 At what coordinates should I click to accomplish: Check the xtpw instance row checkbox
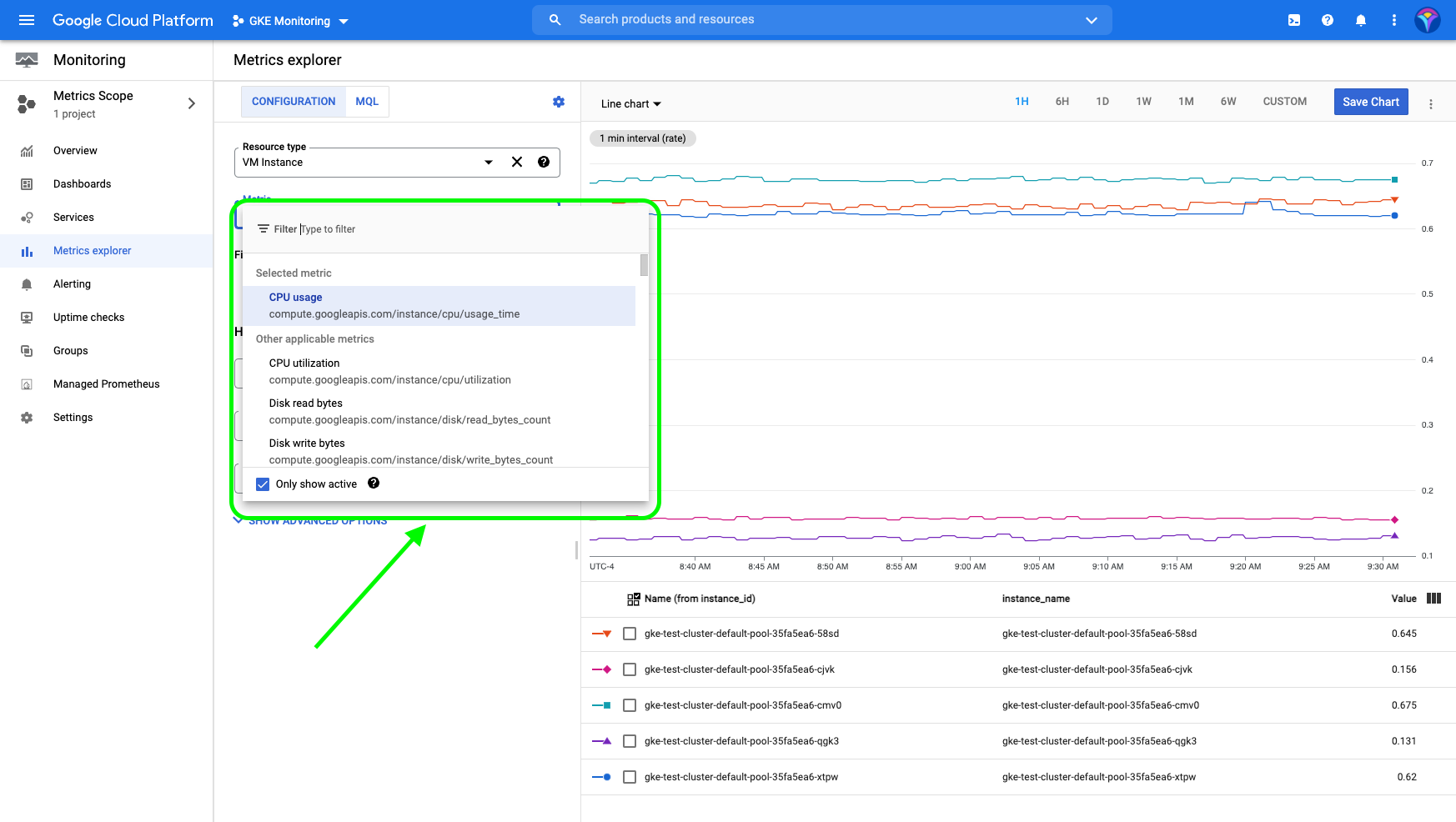[630, 777]
